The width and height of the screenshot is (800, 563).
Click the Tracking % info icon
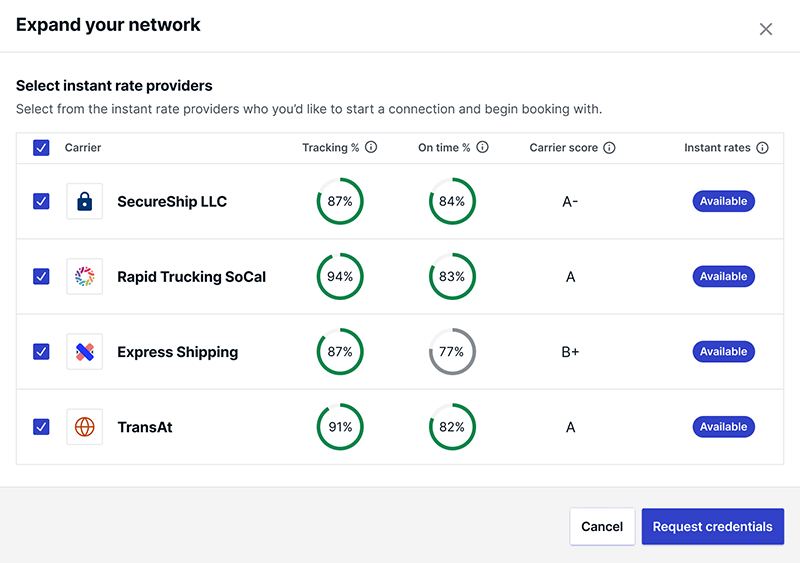(371, 148)
